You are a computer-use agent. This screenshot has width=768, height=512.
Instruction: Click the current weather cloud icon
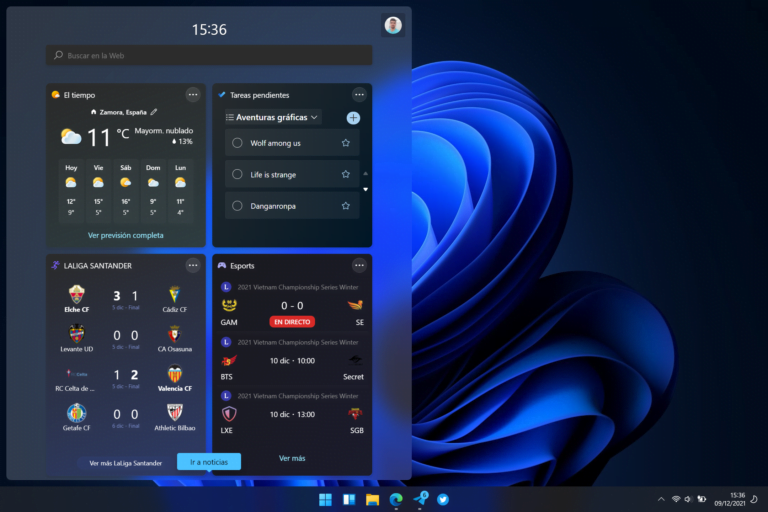71,137
